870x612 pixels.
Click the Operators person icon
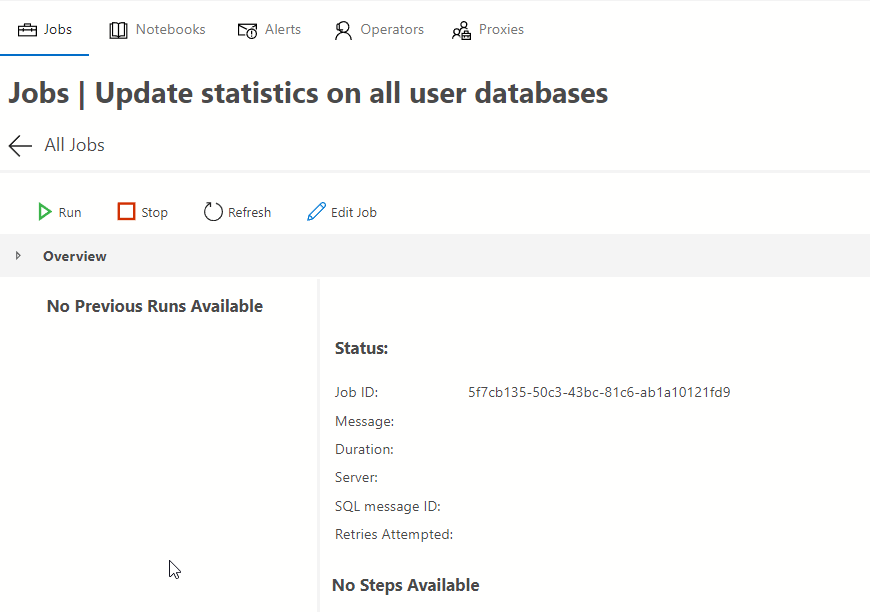click(343, 30)
